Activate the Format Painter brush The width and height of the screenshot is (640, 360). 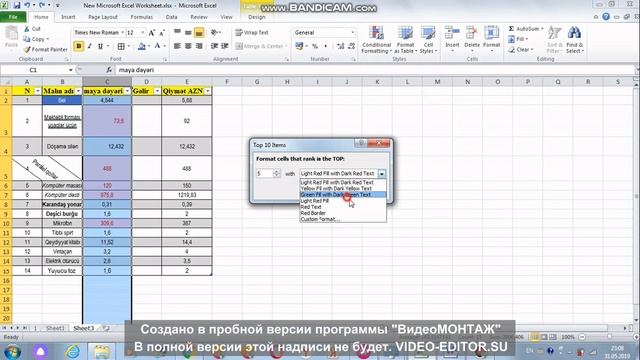(45, 49)
